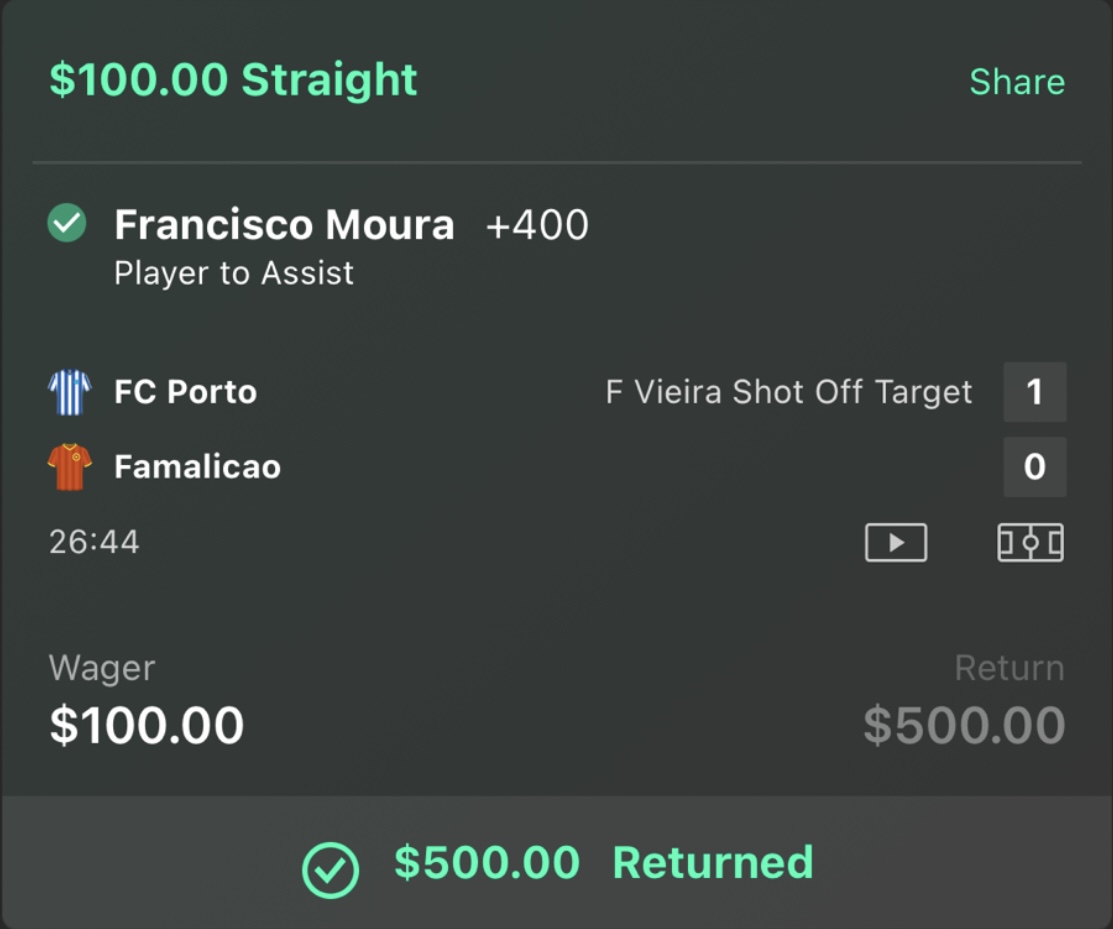Open the soccer pitch match tracker icon

[1030, 543]
